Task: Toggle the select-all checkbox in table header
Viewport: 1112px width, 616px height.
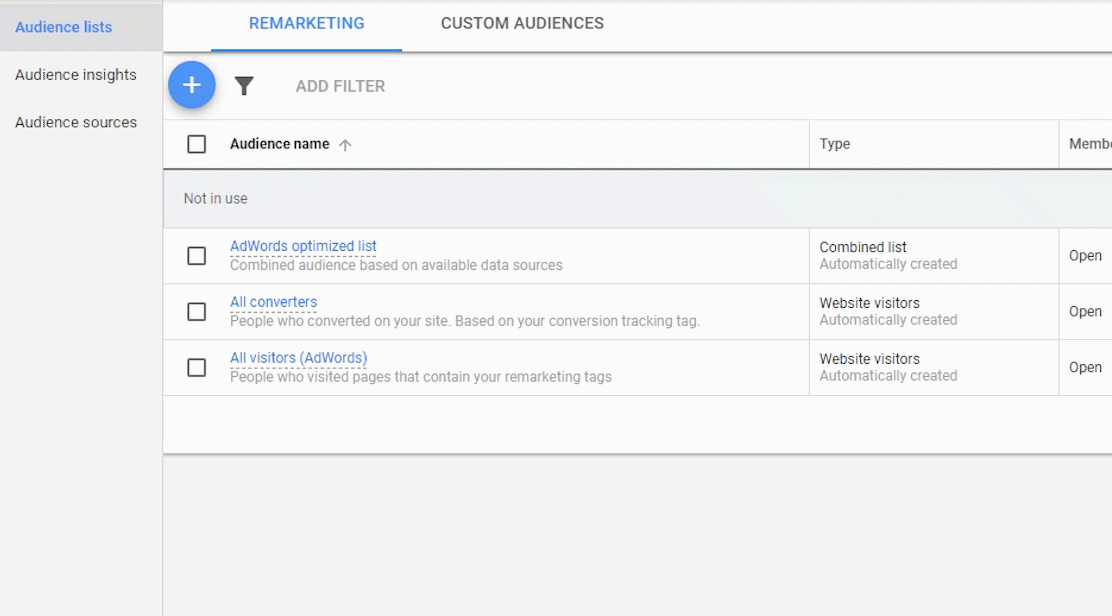Action: click(197, 144)
